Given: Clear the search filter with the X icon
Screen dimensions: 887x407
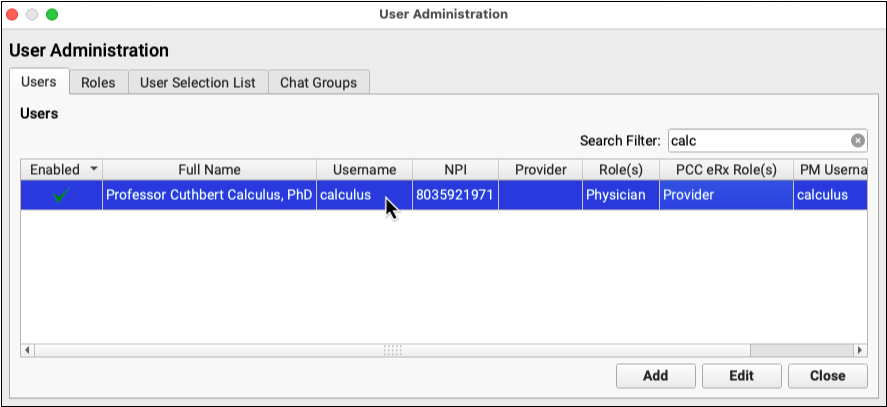Looking at the screenshot, I should pyautogui.click(x=857, y=141).
